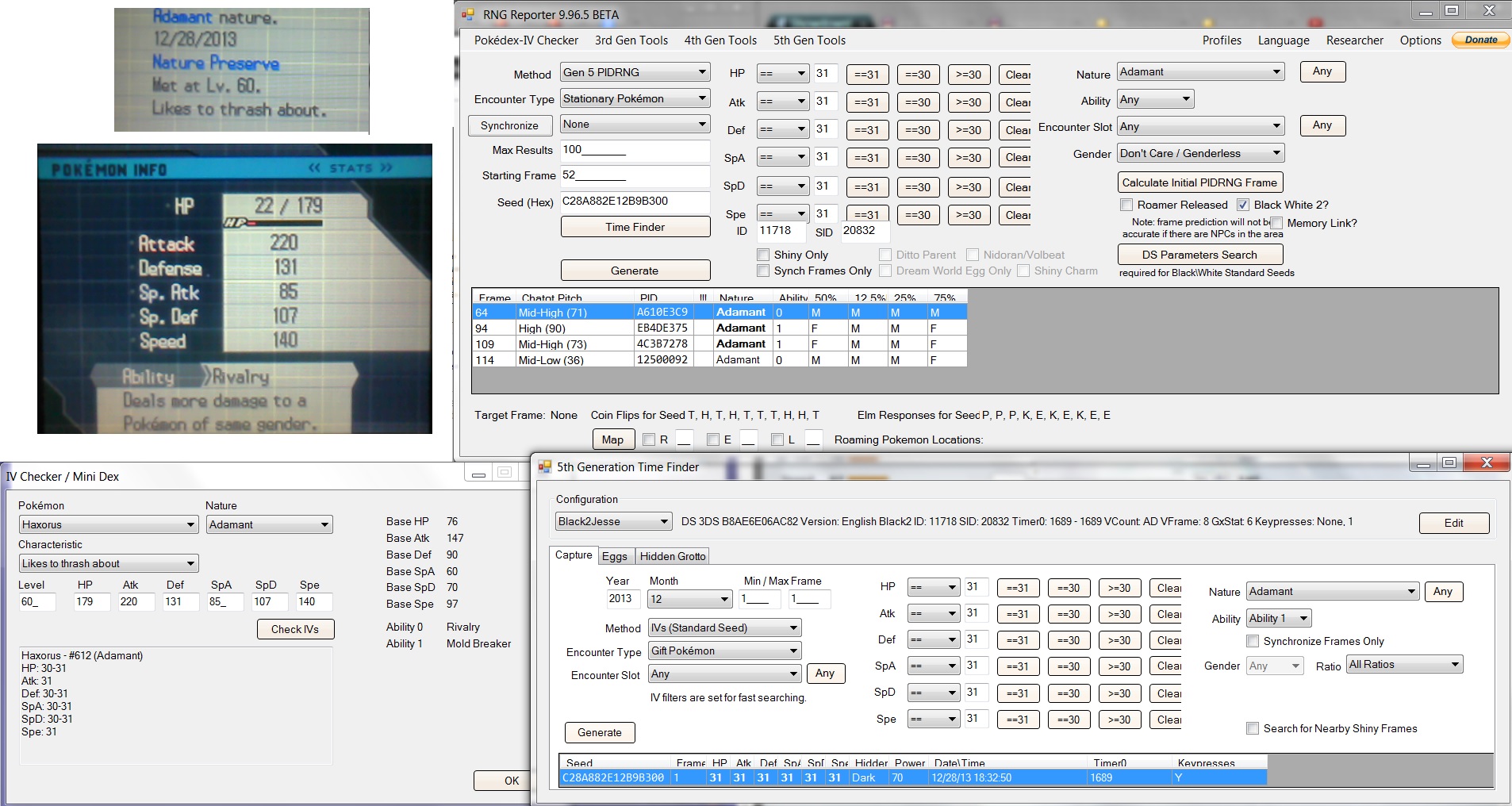Open the Month dropdown in Time Finder
The image size is (1512, 806).
[689, 599]
